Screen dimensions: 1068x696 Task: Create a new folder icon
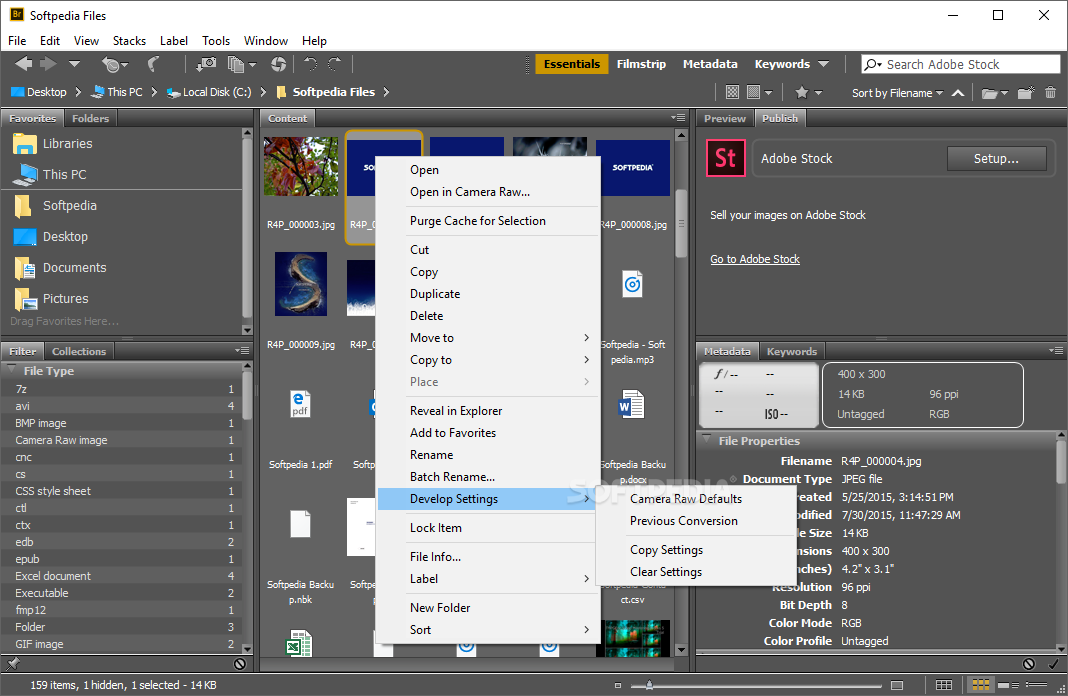[1026, 92]
